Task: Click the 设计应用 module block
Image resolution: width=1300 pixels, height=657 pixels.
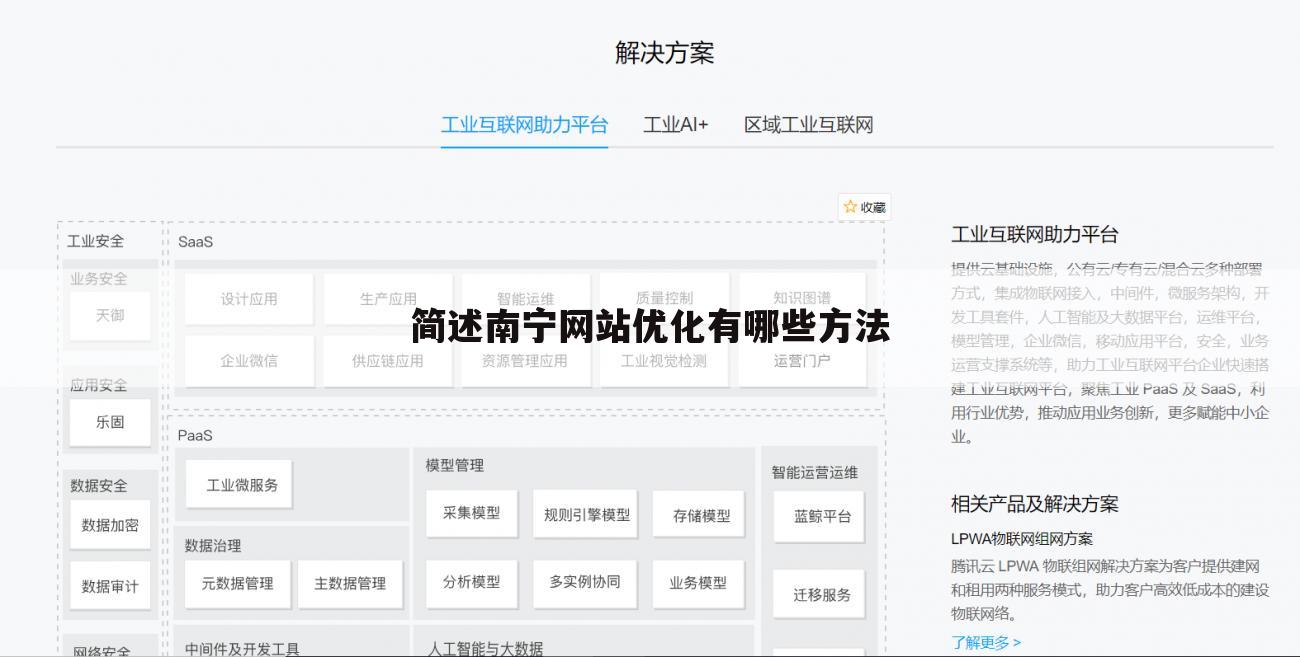Action: point(248,298)
